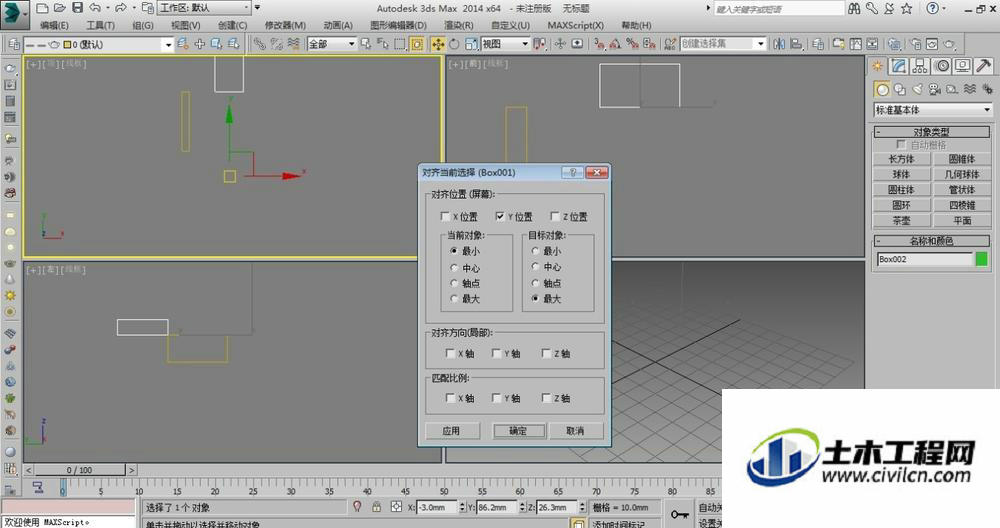Image resolution: width=1000 pixels, height=528 pixels.
Task: Click the Open File folder icon
Action: coord(59,8)
